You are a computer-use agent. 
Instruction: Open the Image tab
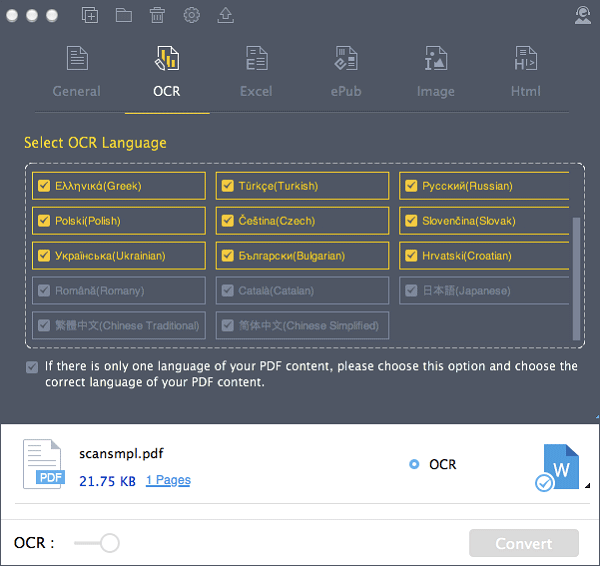435,91
